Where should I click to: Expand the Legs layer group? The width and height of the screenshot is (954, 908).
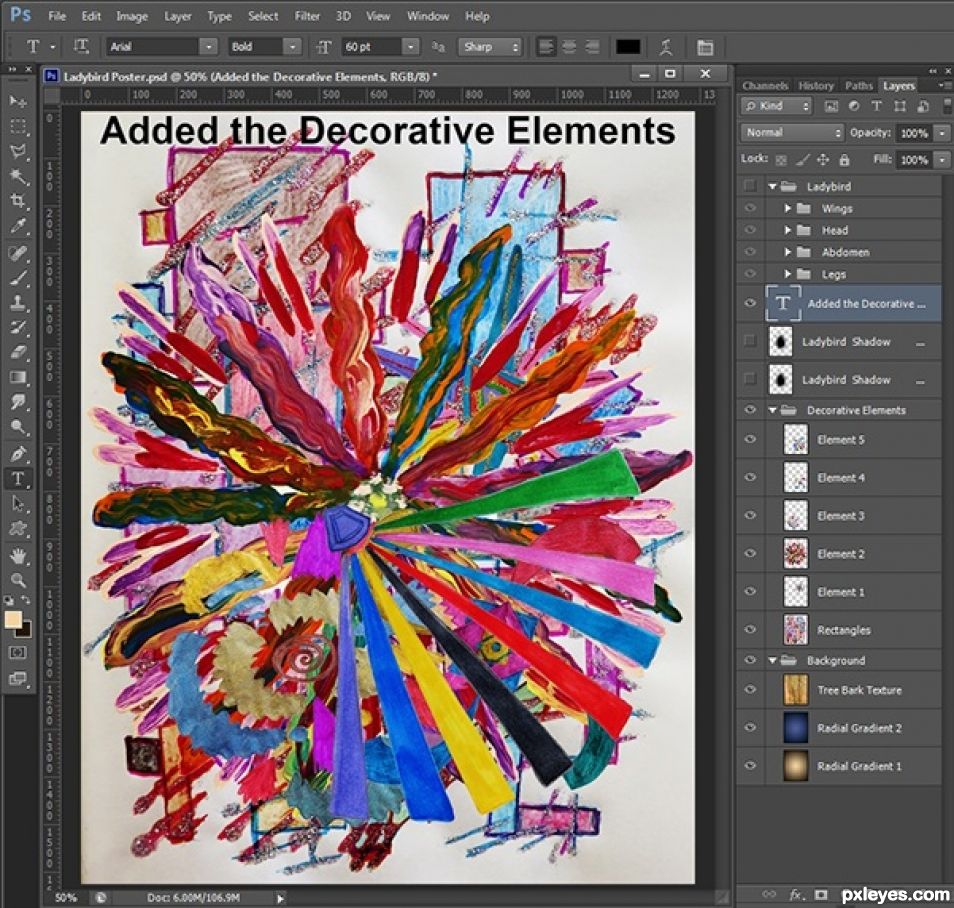(x=787, y=274)
